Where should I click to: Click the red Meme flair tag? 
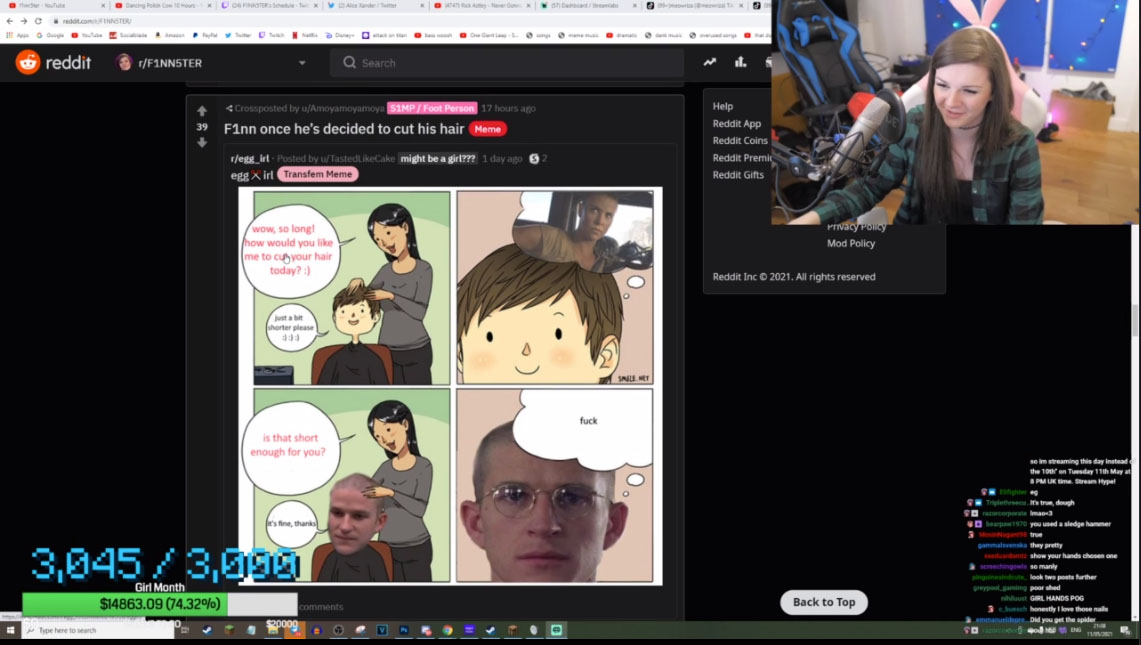click(488, 129)
